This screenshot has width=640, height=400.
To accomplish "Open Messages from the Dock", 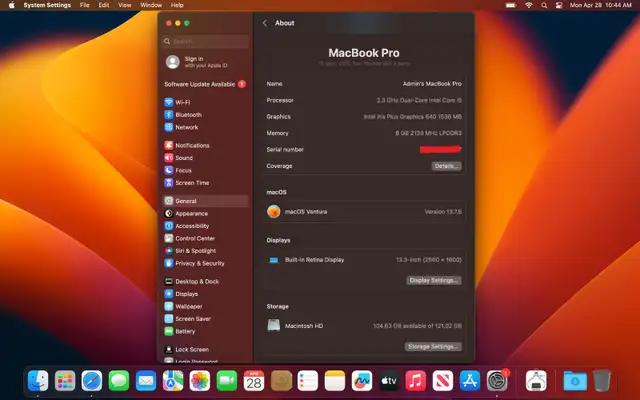I will 119,381.
